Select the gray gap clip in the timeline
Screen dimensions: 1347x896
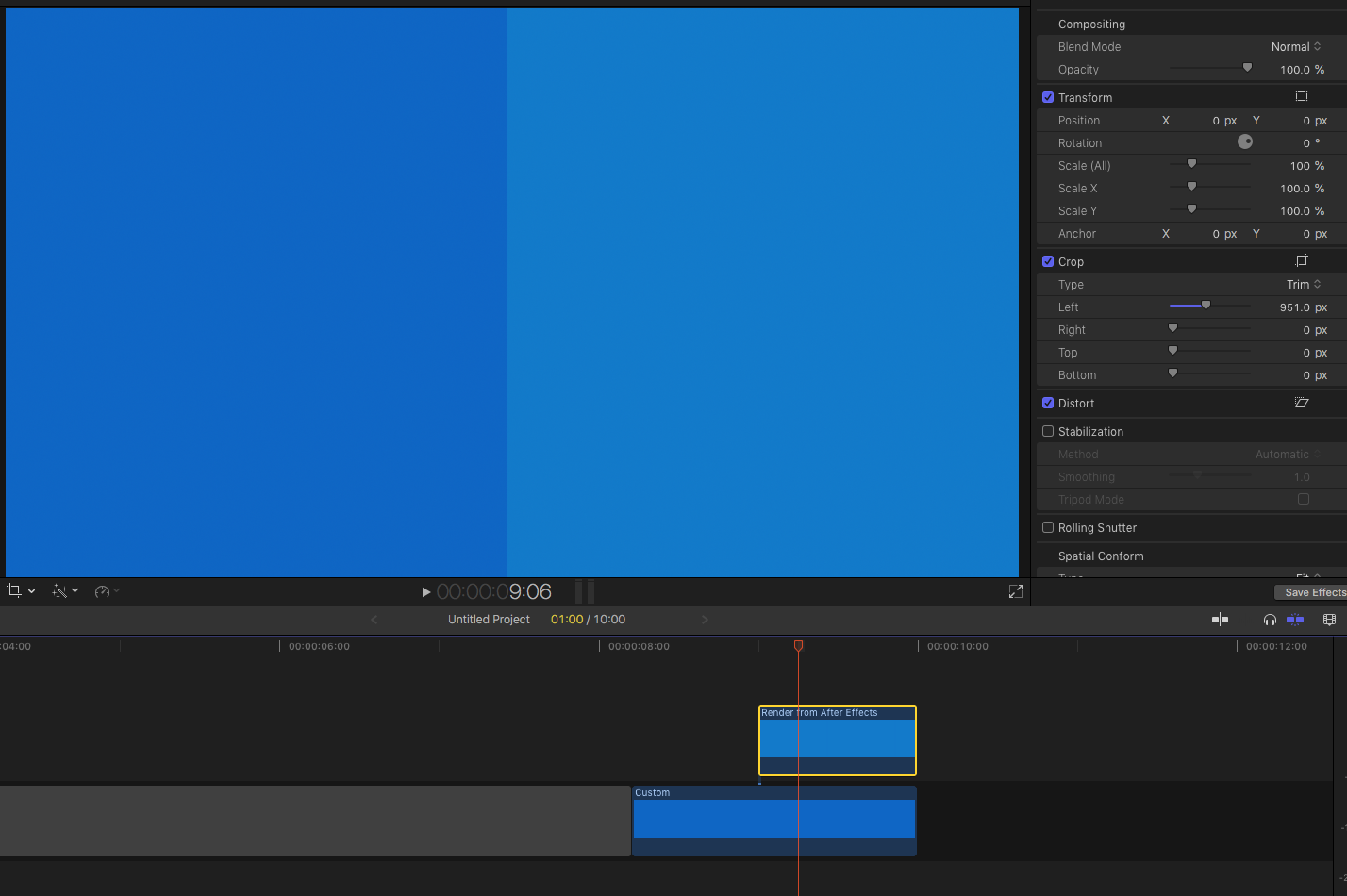(315, 821)
